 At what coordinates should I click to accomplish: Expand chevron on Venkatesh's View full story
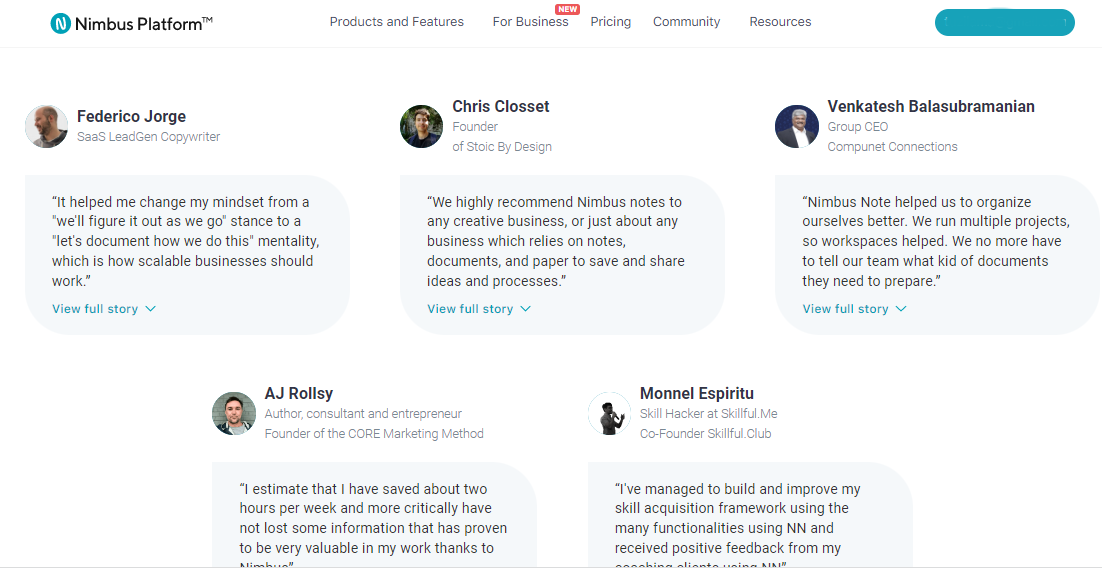pos(901,308)
